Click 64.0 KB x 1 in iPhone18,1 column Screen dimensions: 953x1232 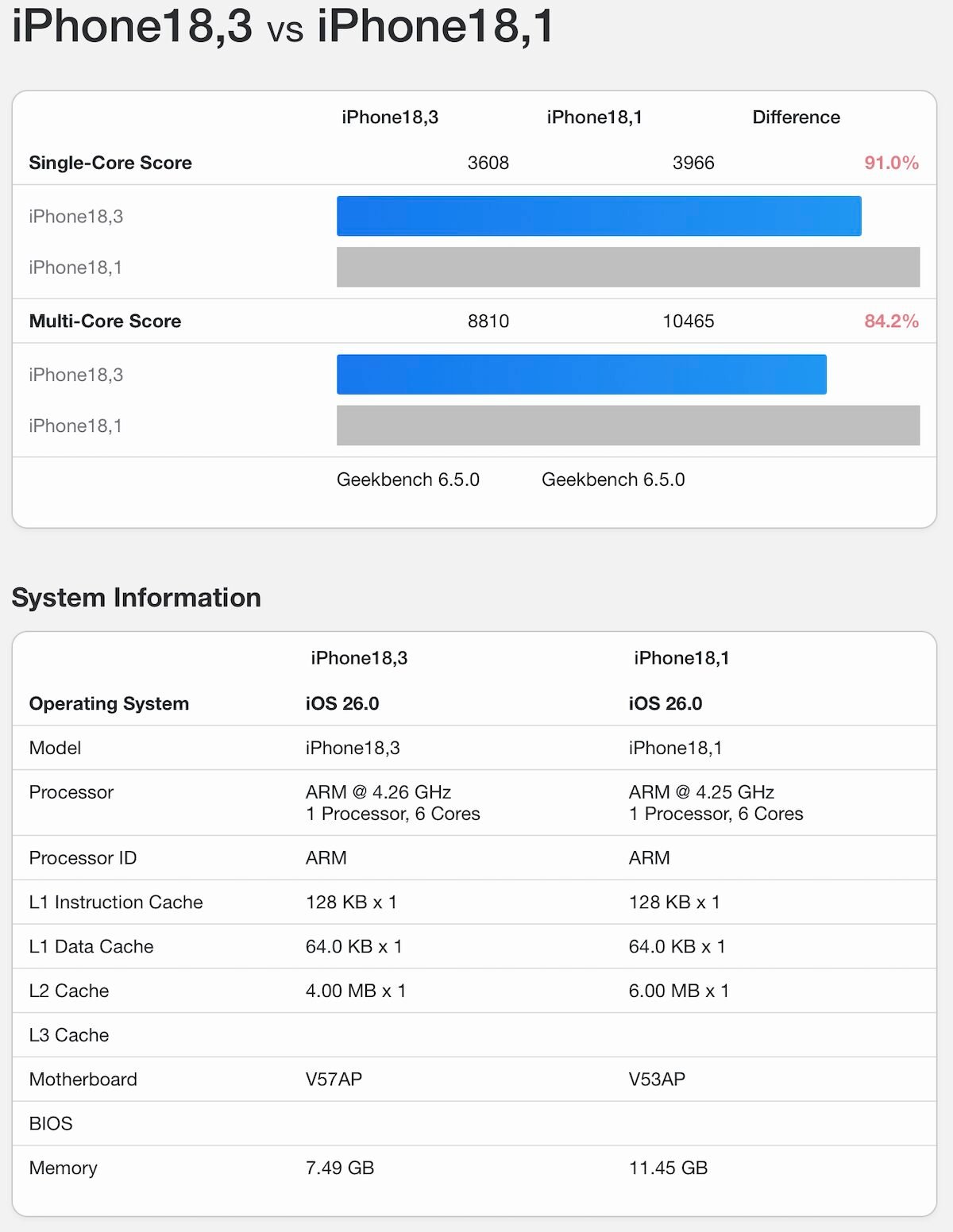point(677,947)
